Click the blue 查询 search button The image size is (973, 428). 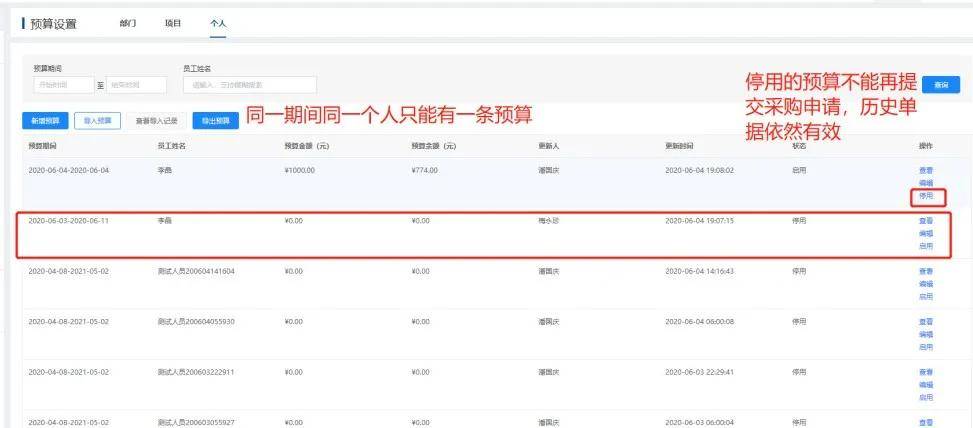tap(941, 85)
